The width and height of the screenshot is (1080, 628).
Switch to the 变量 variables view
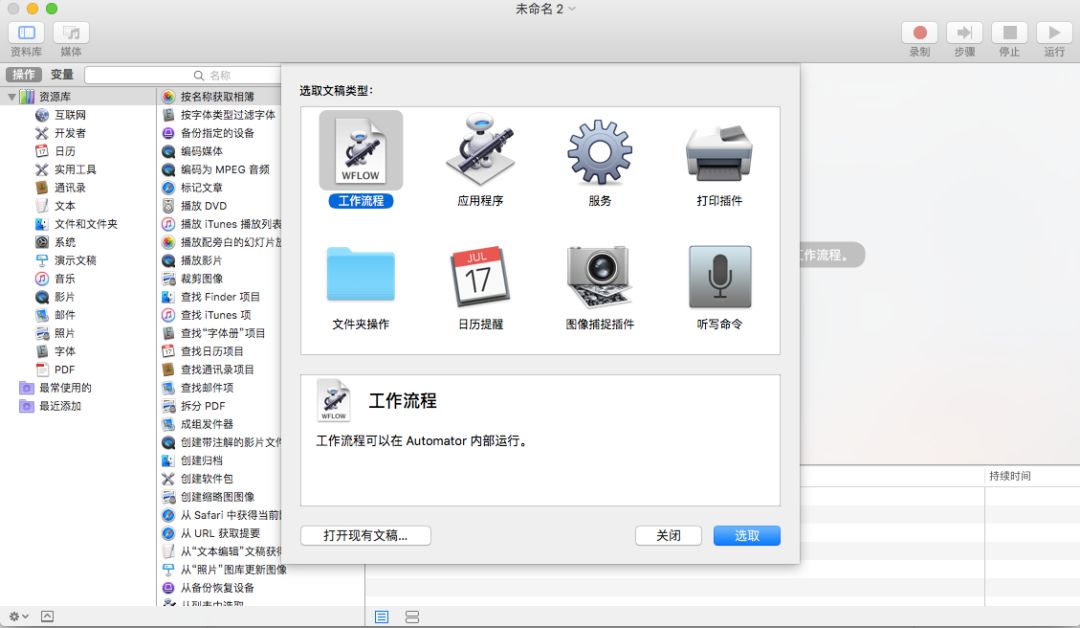tap(62, 75)
